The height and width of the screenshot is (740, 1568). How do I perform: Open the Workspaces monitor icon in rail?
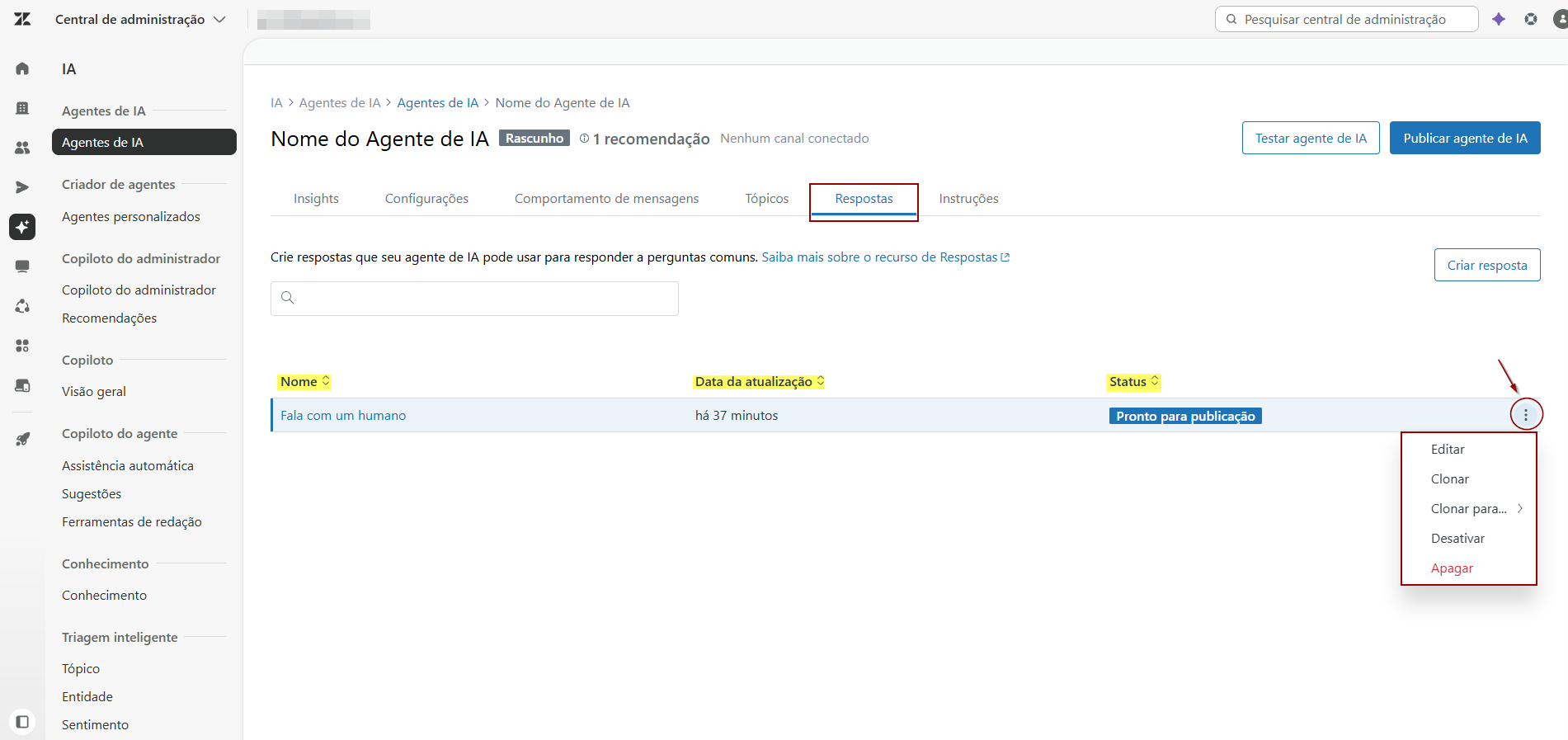pyautogui.click(x=22, y=266)
